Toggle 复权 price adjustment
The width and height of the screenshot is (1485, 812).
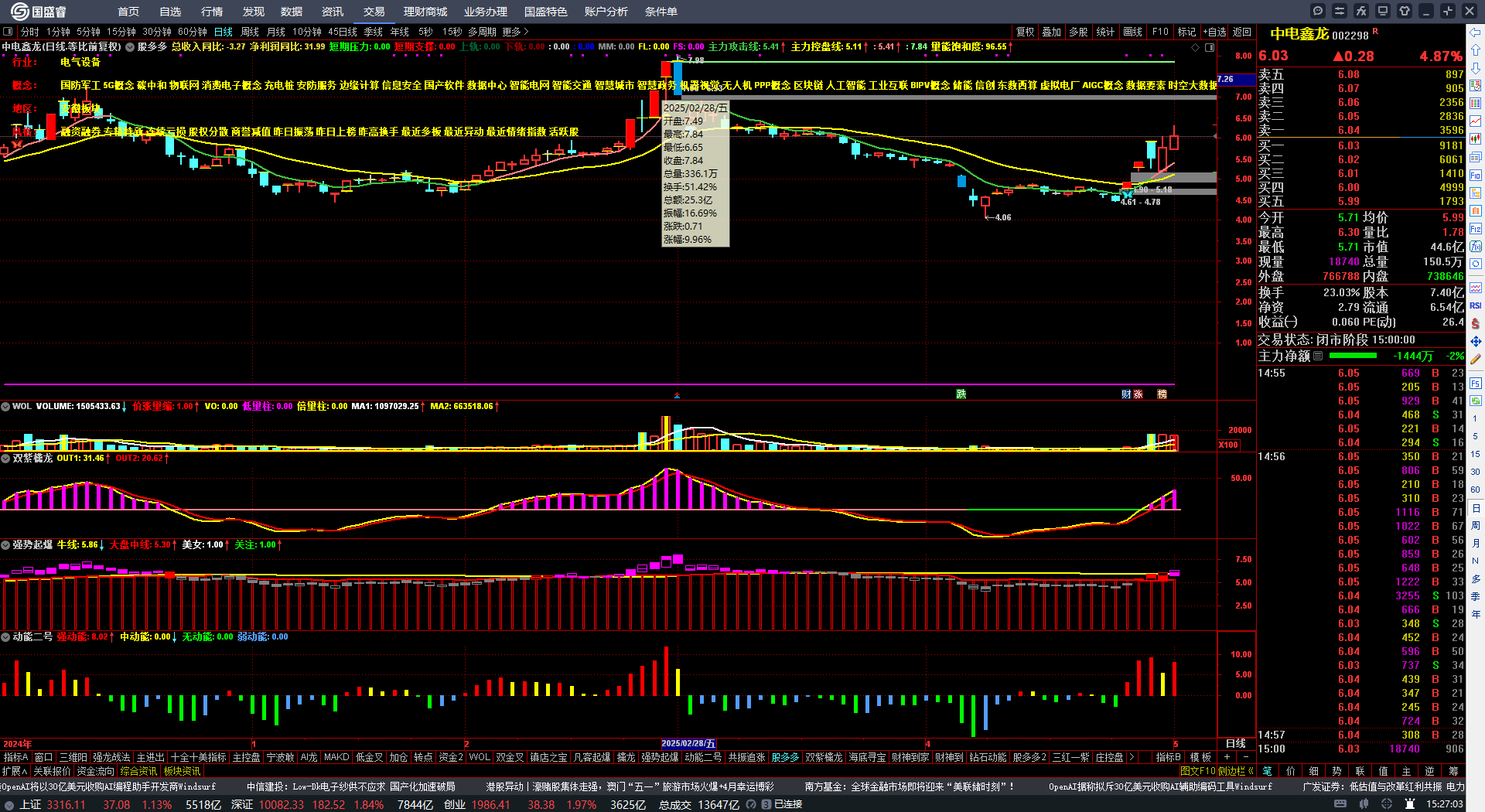1026,32
